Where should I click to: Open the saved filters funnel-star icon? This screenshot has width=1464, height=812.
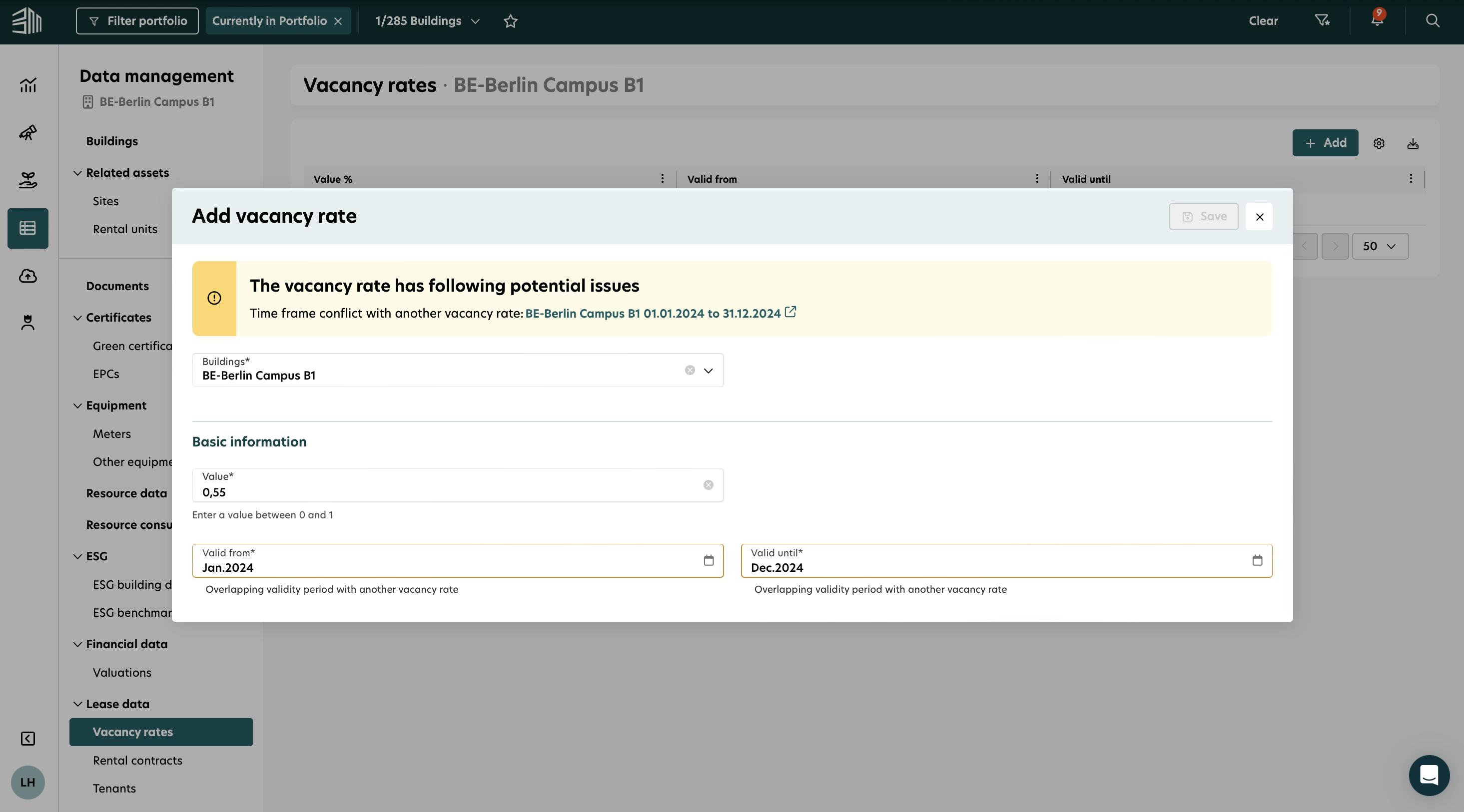(1322, 20)
